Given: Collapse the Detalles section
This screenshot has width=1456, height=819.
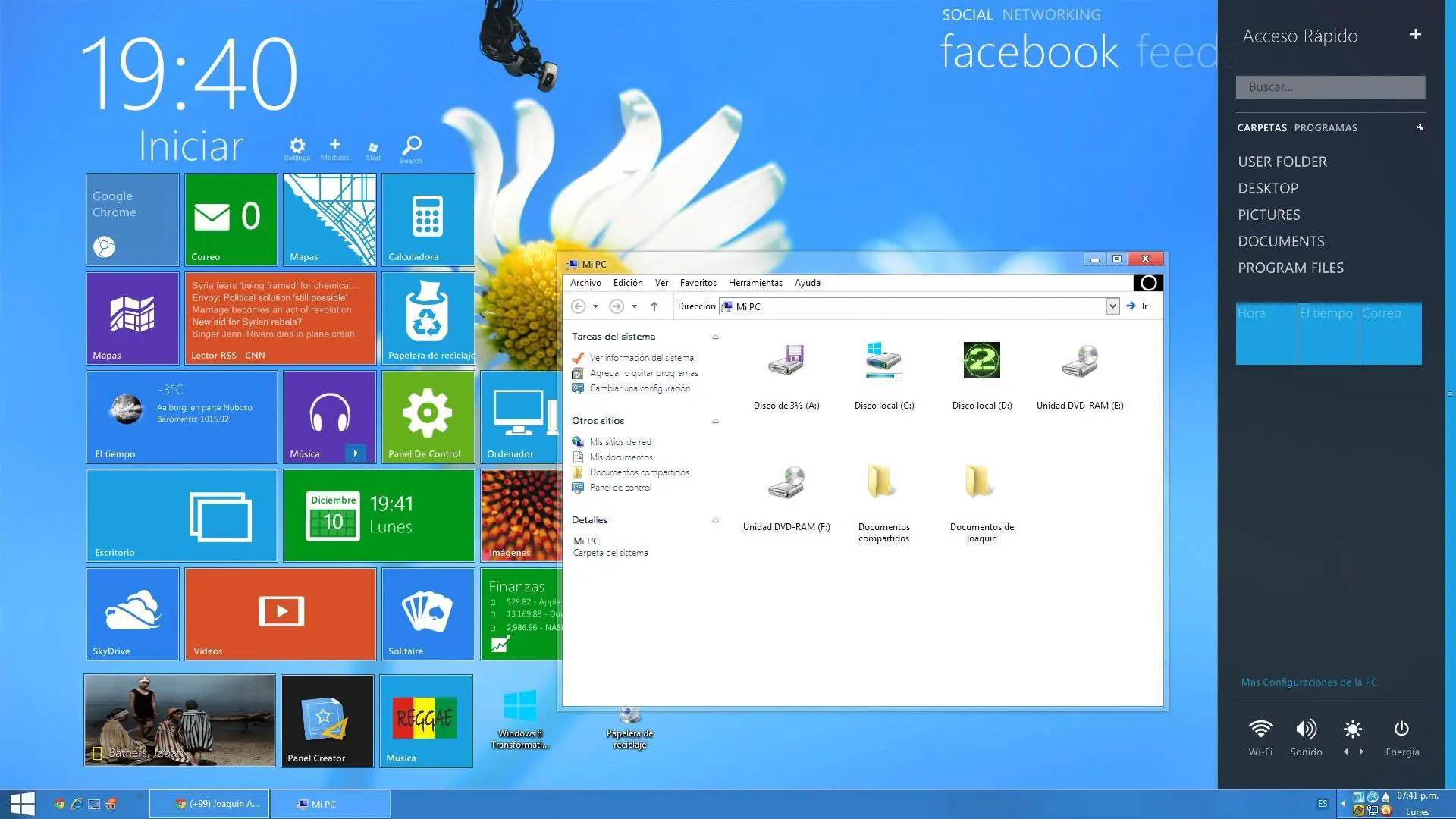Looking at the screenshot, I should point(715,520).
